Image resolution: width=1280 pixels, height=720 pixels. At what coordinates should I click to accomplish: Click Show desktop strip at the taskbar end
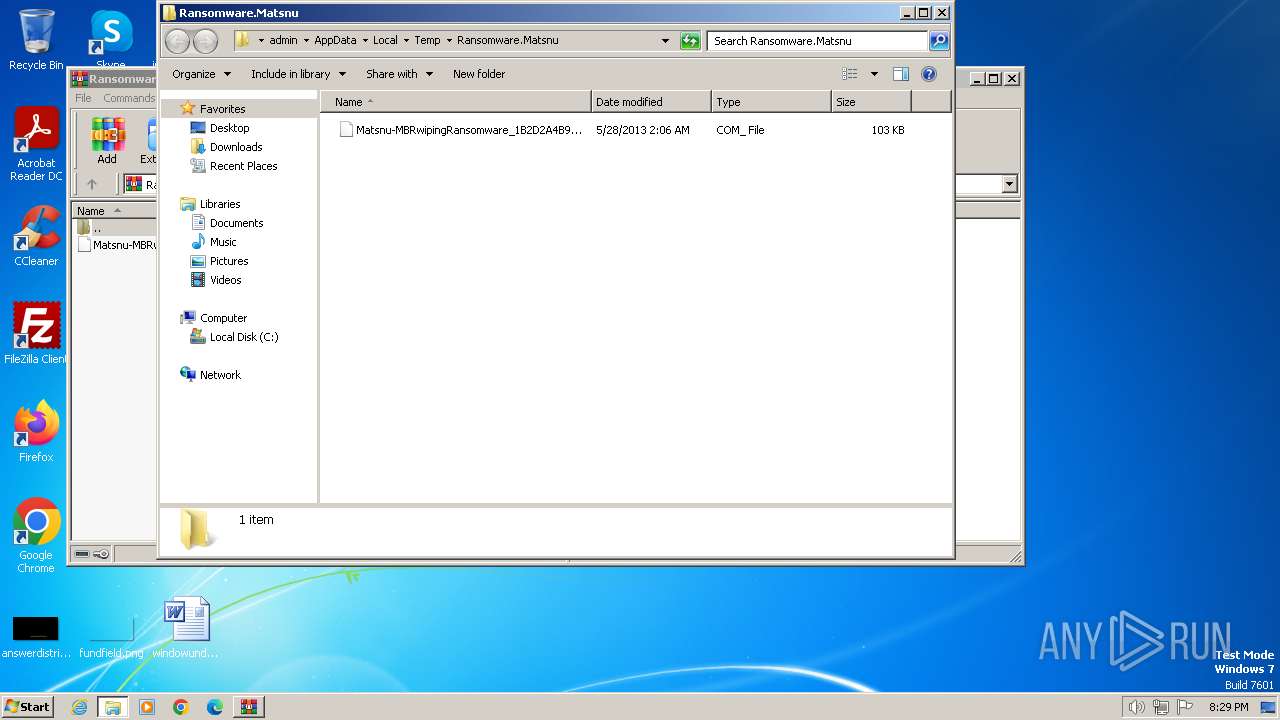1268,707
